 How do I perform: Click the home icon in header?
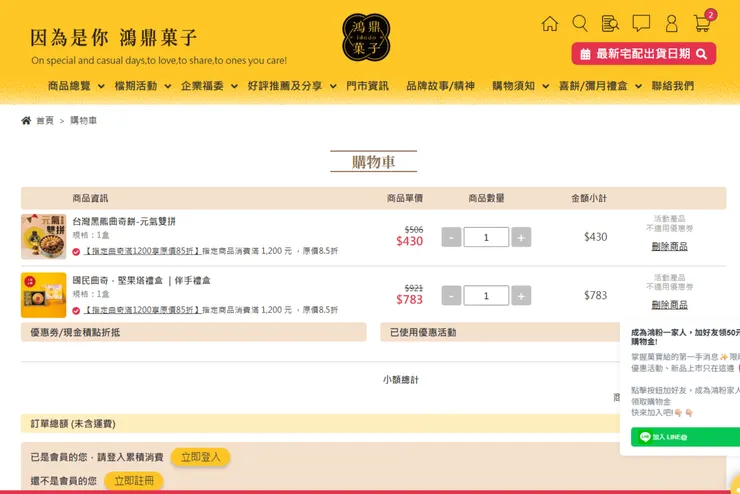549,23
